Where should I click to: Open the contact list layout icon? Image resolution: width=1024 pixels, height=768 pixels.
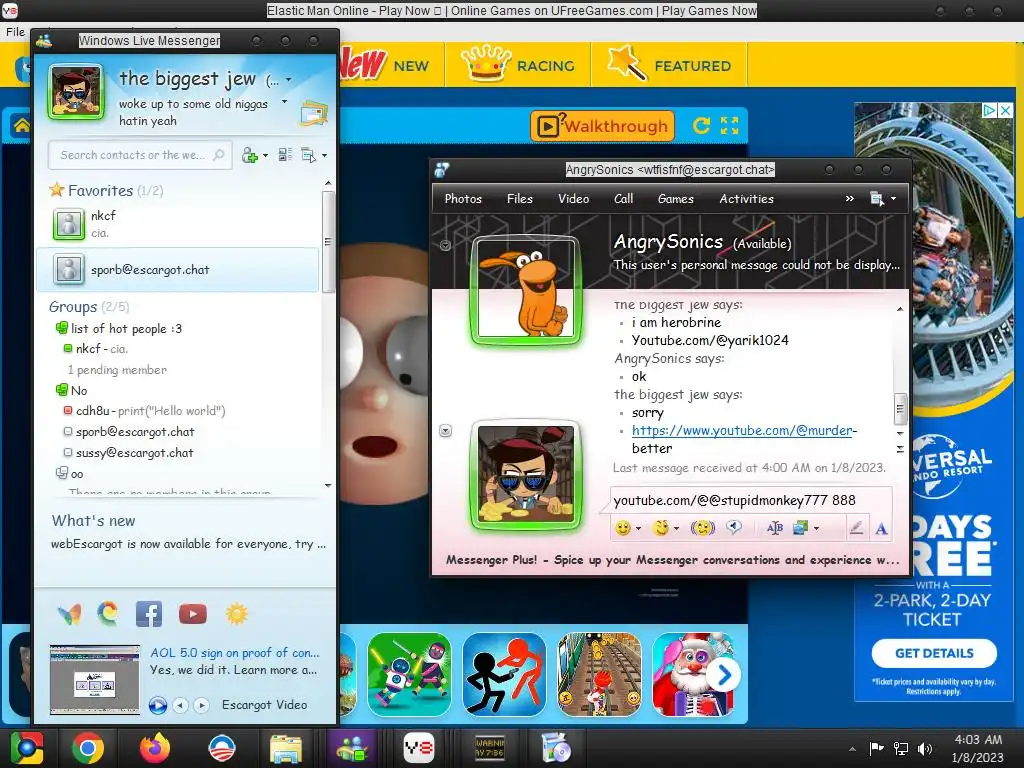tap(285, 155)
